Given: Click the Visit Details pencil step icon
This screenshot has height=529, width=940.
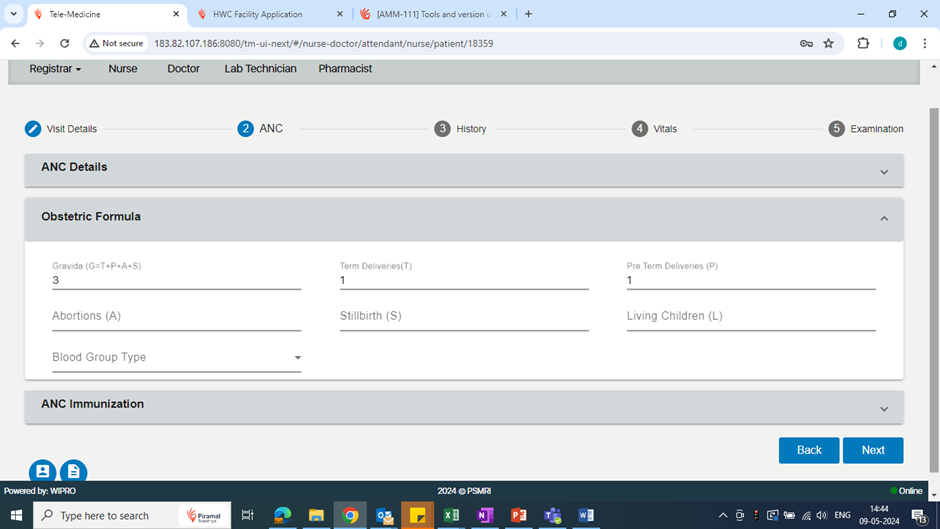Looking at the screenshot, I should click(33, 128).
